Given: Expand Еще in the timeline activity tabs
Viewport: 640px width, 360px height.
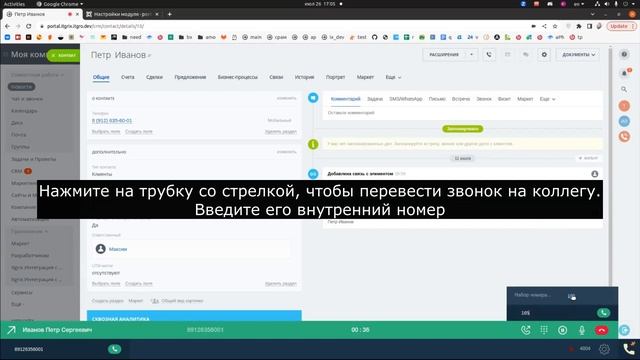Looking at the screenshot, I should coord(547,99).
